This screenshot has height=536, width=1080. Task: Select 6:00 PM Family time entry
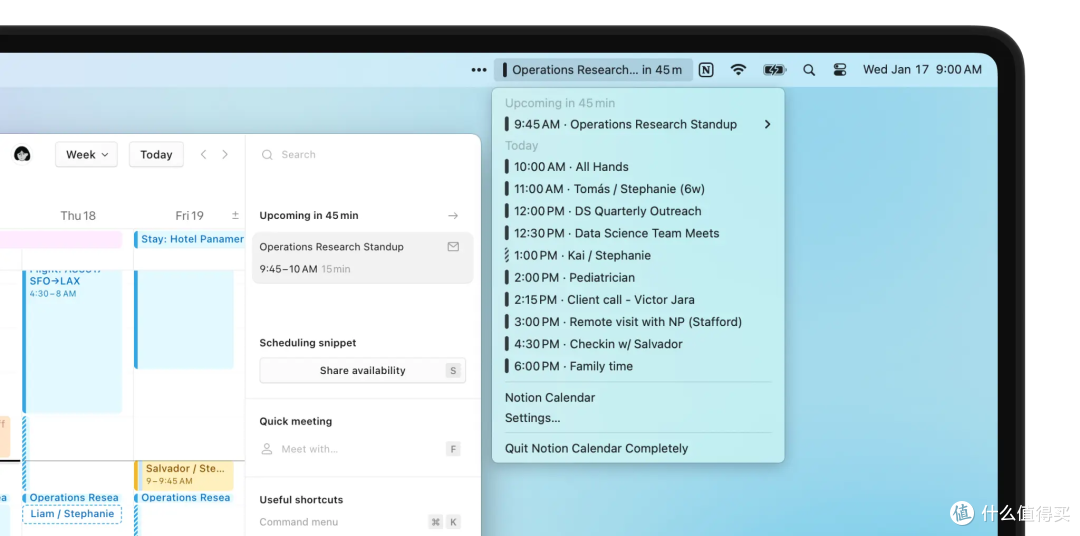click(638, 366)
